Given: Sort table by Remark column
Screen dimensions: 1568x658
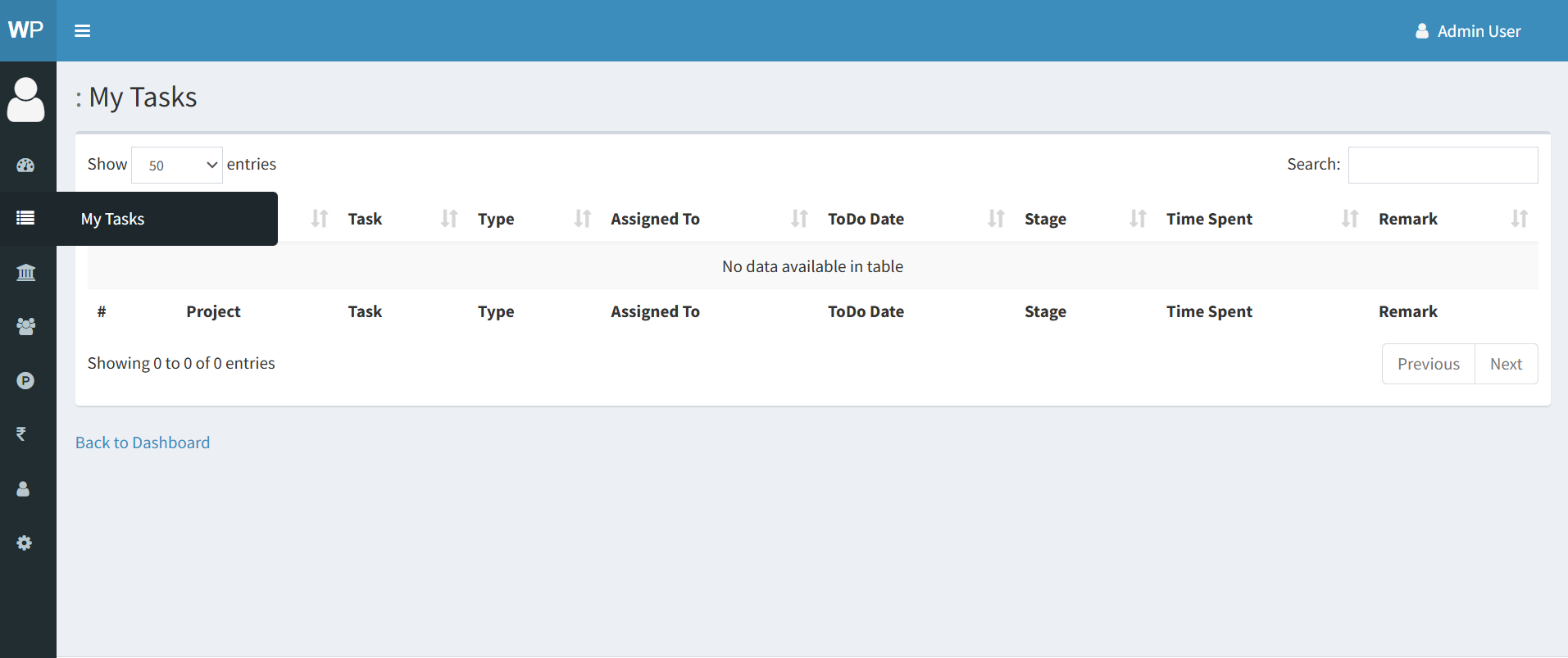Looking at the screenshot, I should [1407, 219].
